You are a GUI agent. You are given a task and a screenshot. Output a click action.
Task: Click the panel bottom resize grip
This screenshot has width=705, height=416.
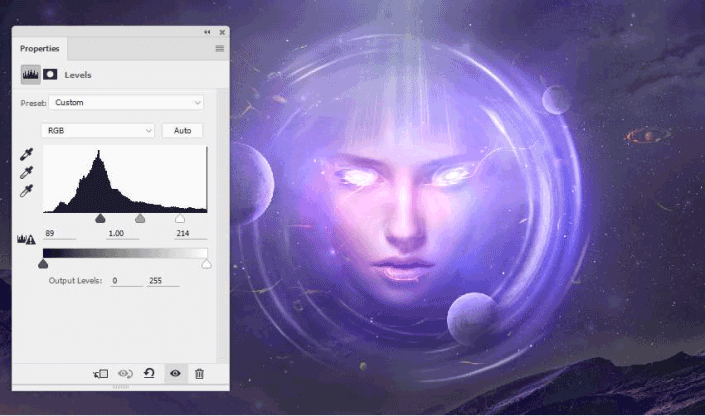(x=120, y=387)
